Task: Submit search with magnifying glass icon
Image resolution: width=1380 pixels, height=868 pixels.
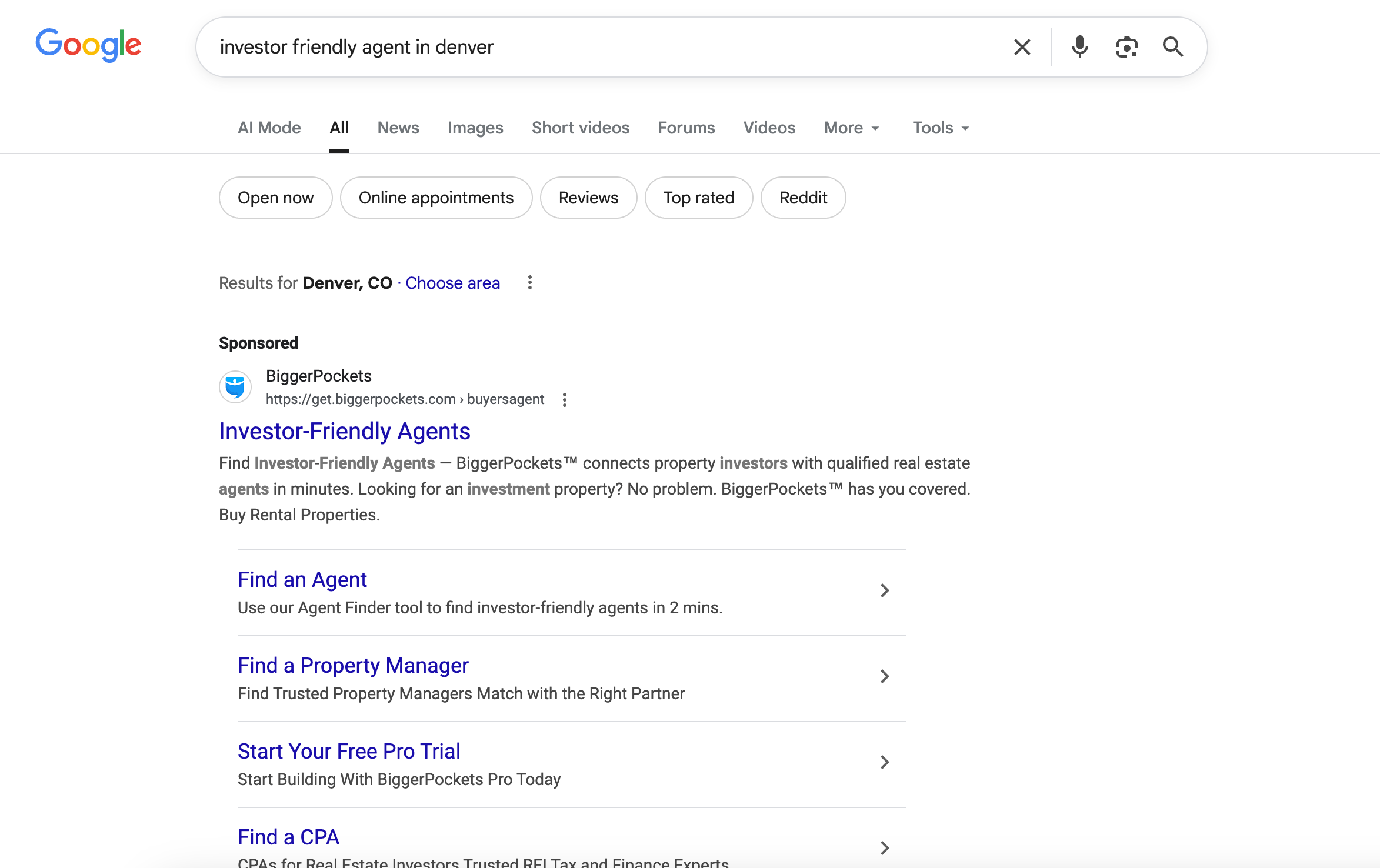Action: (x=1173, y=47)
